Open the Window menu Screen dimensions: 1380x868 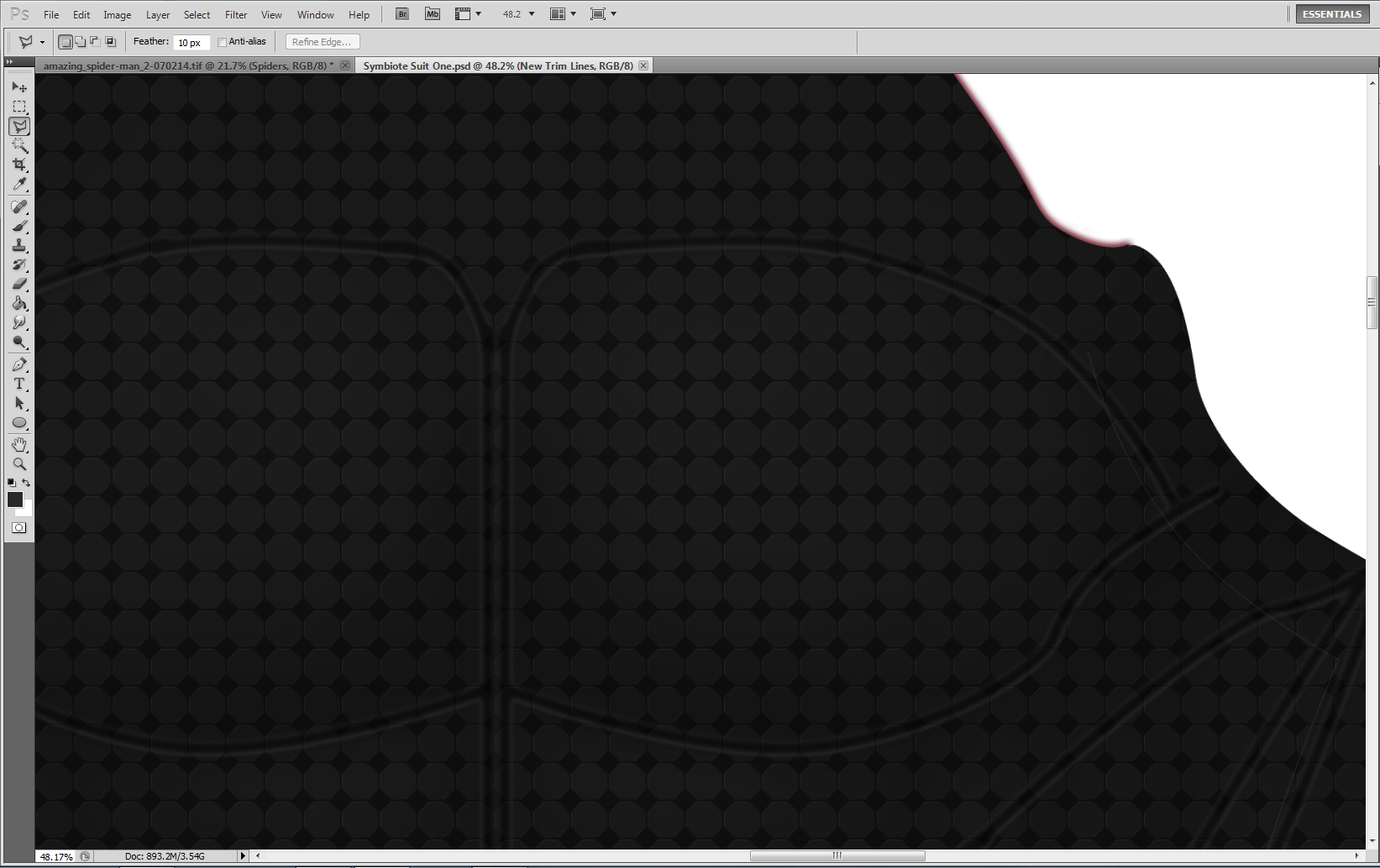point(316,15)
